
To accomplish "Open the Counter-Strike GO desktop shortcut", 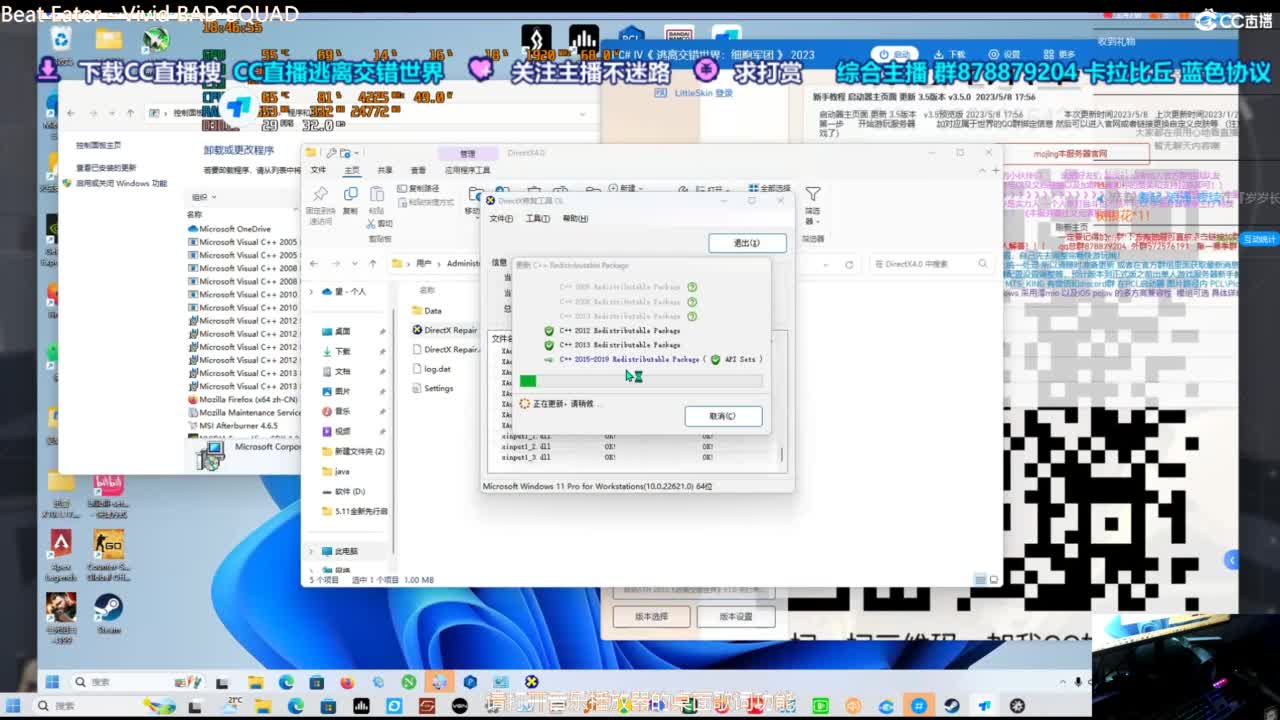I will coord(108,555).
